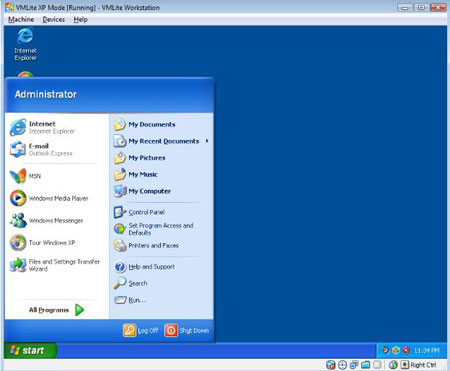This screenshot has width=450, height=371.
Task: Open the Help menu of VMLite
Action: point(81,19)
